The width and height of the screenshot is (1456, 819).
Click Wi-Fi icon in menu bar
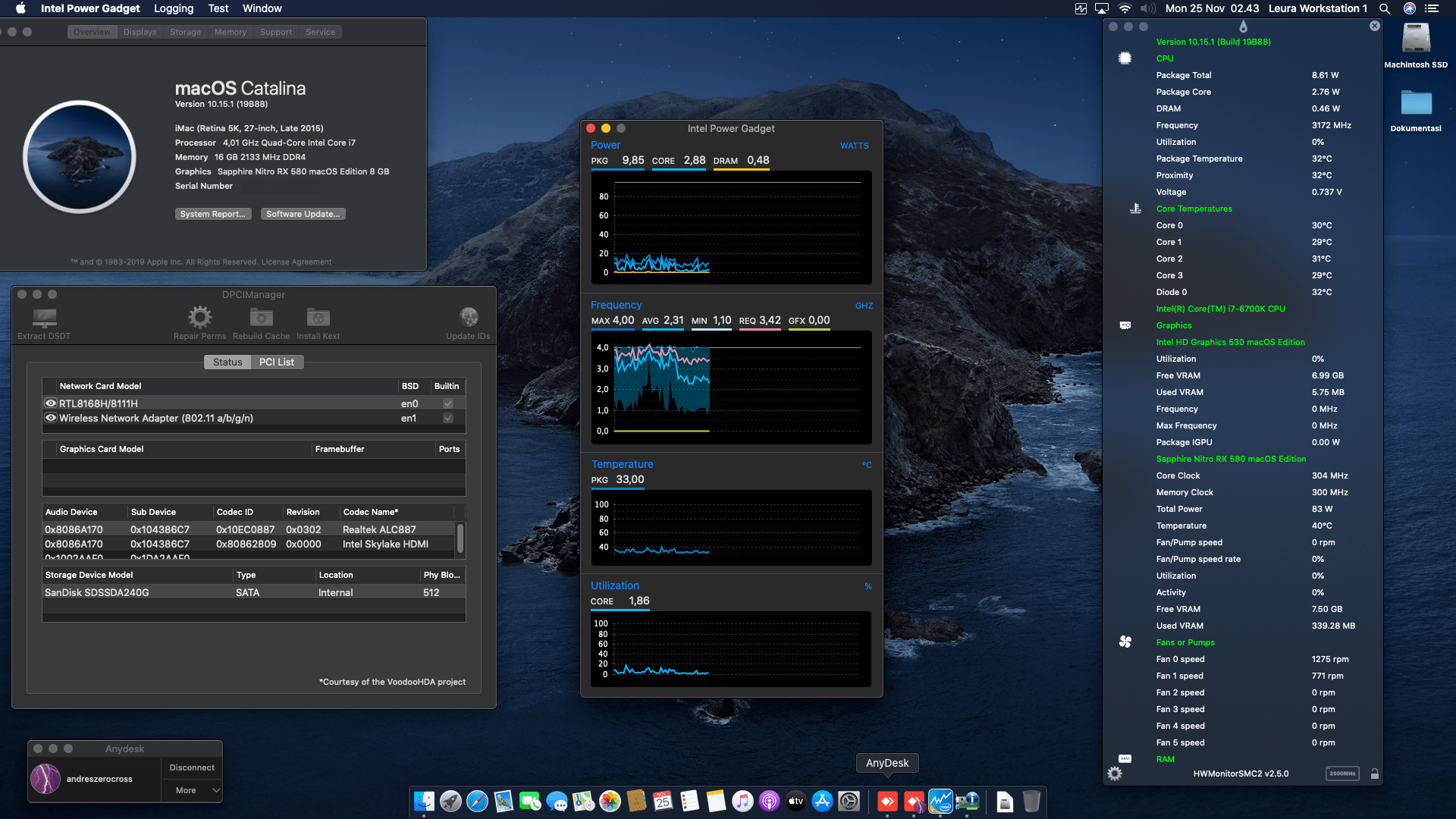tap(1125, 8)
